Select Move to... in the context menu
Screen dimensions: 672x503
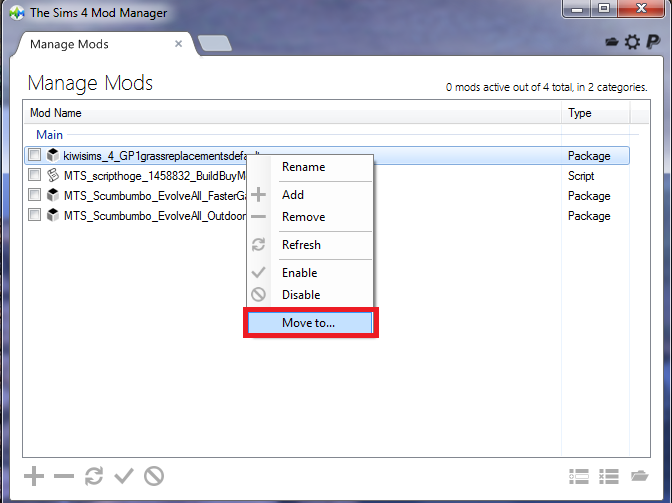[x=310, y=323]
